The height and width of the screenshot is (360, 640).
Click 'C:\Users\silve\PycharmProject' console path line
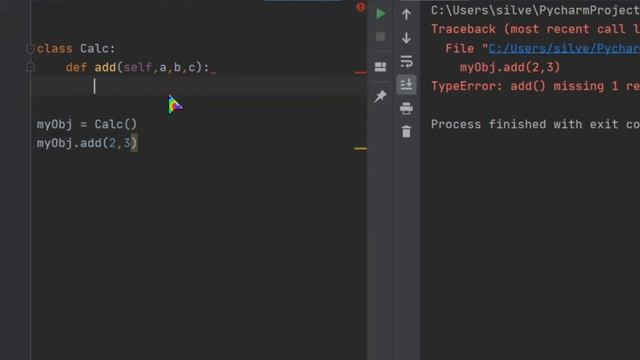pos(535,10)
